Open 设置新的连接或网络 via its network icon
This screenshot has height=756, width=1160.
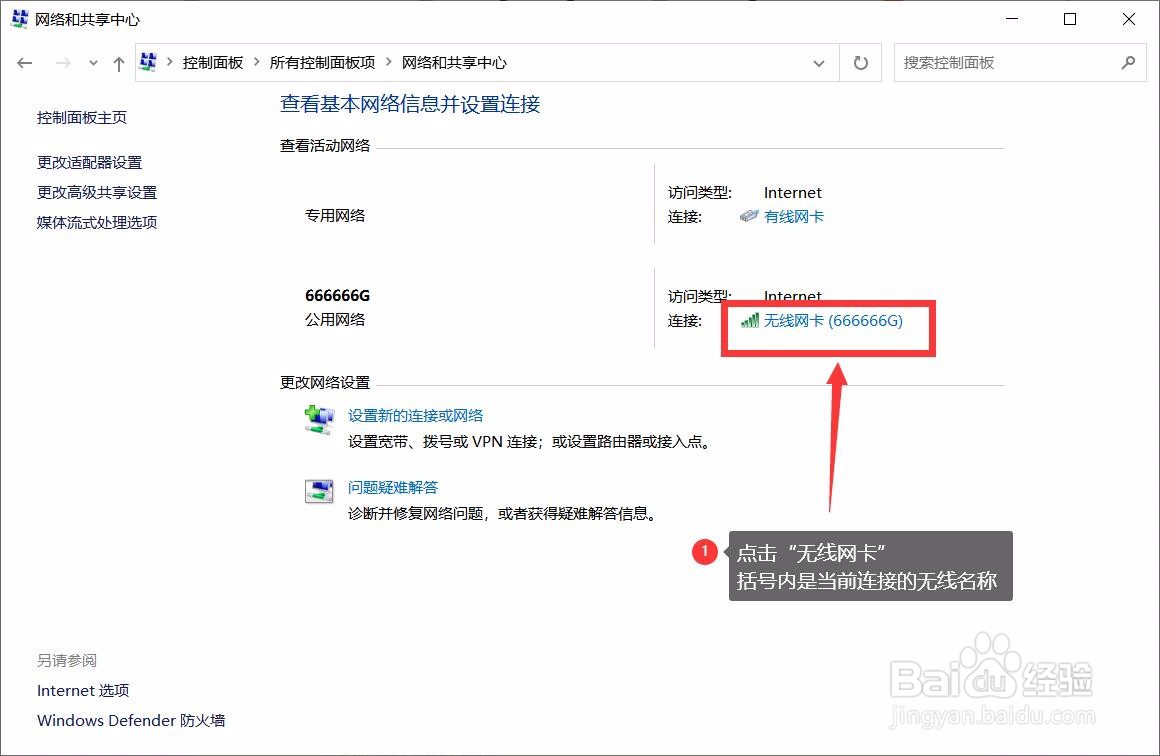318,418
